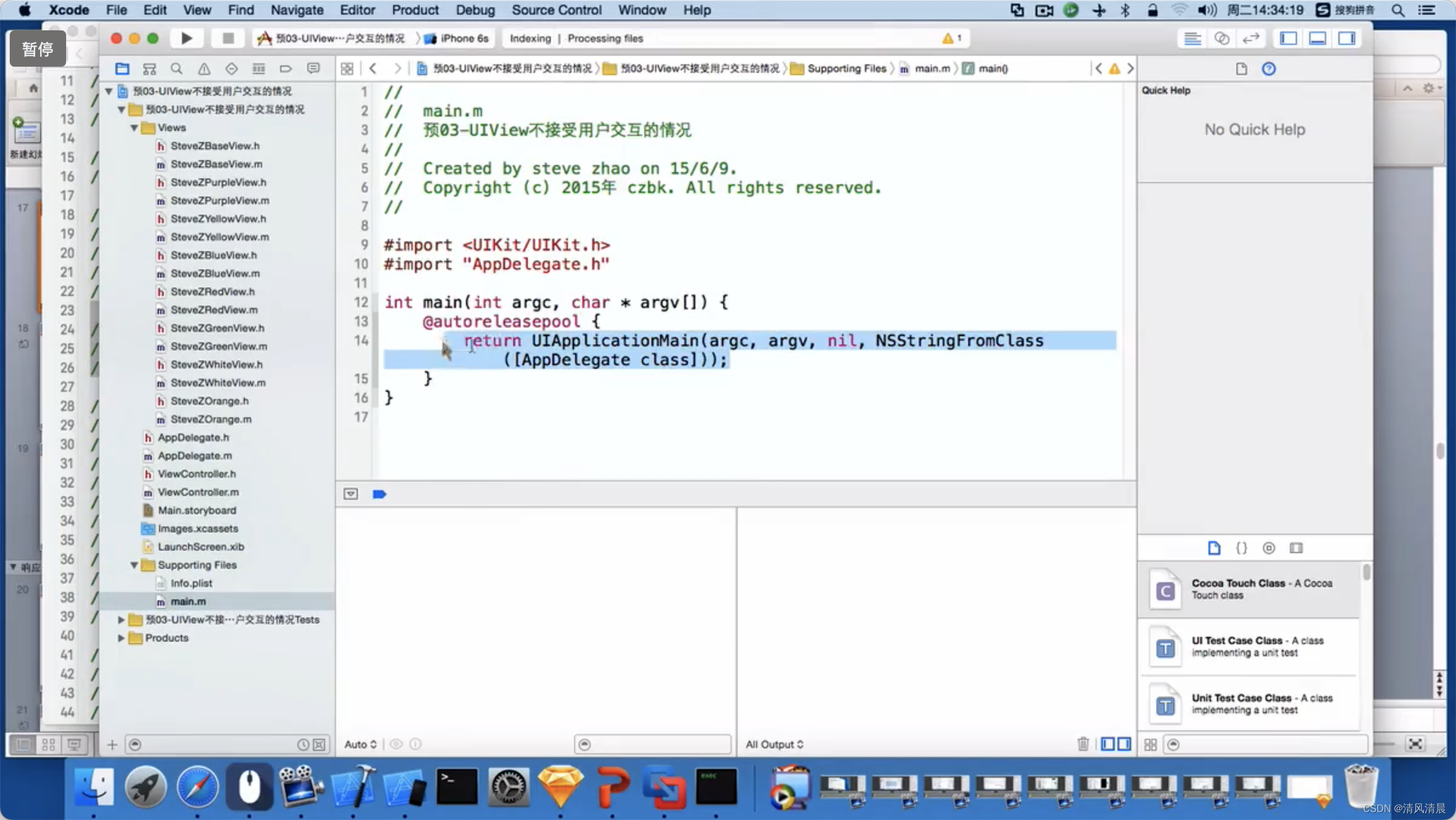Open the scheme selector dropdown
The height and width of the screenshot is (820, 1456).
(331, 38)
